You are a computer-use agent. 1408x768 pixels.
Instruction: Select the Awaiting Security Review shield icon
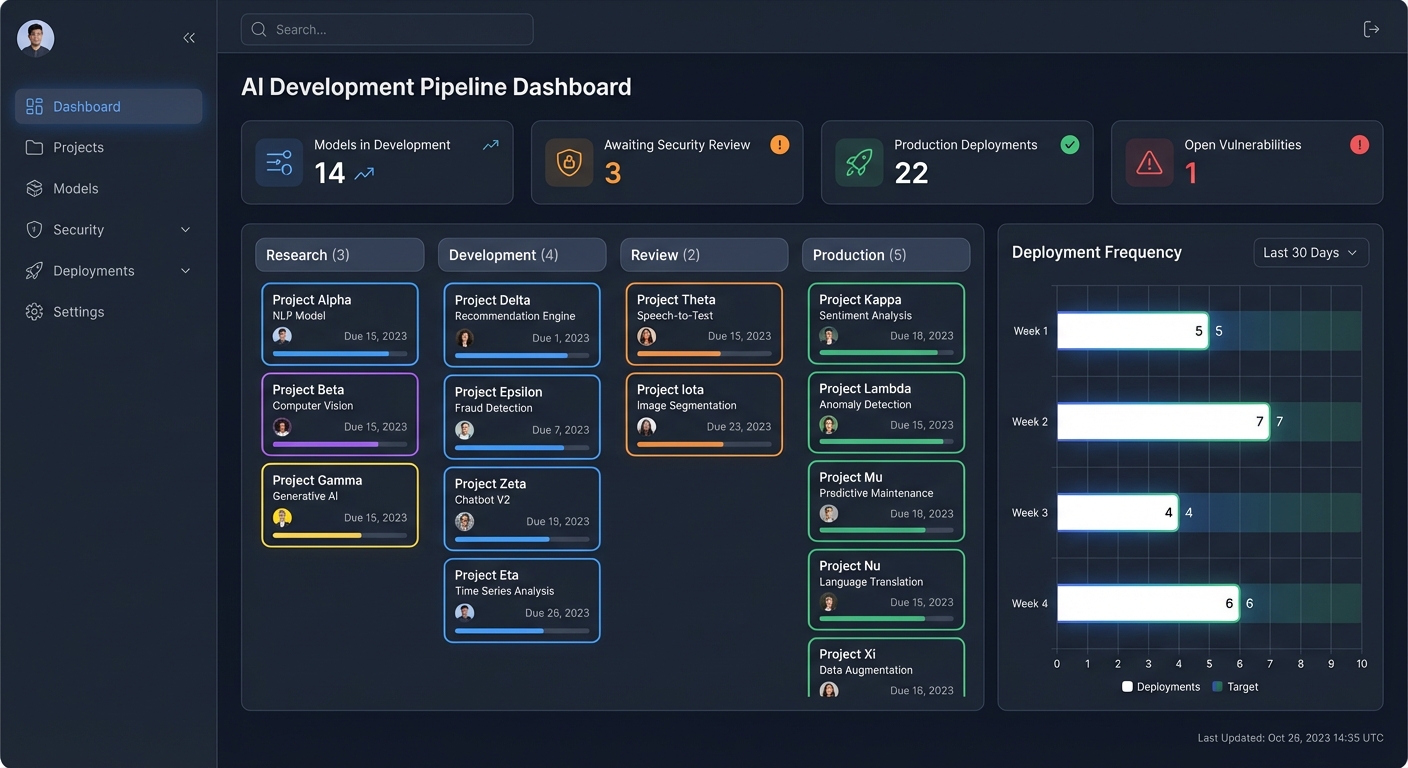[x=568, y=162]
